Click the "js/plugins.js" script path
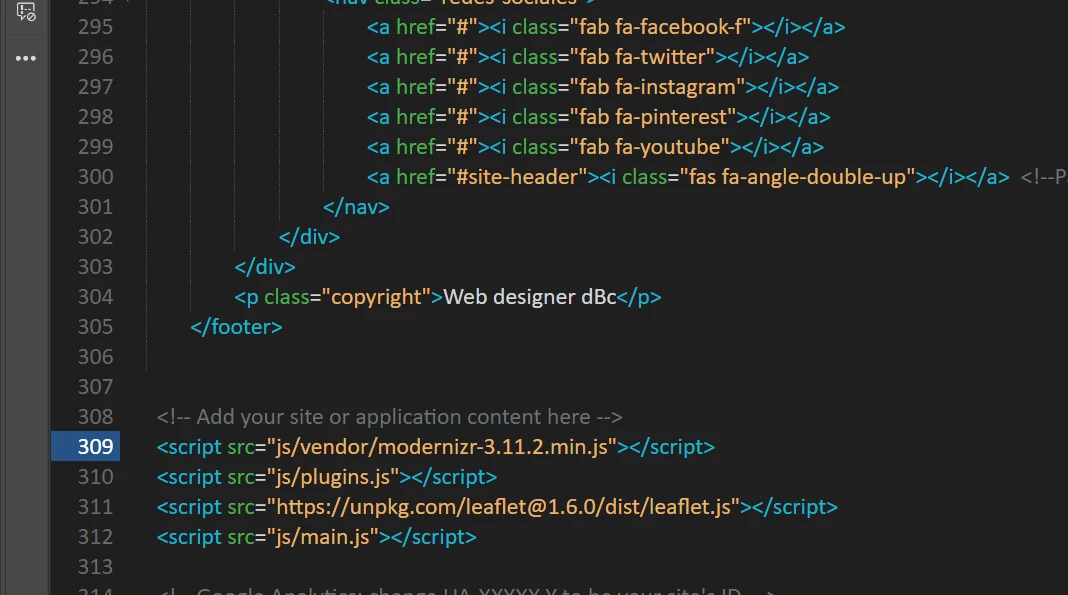Image resolution: width=1068 pixels, height=595 pixels. click(333, 477)
